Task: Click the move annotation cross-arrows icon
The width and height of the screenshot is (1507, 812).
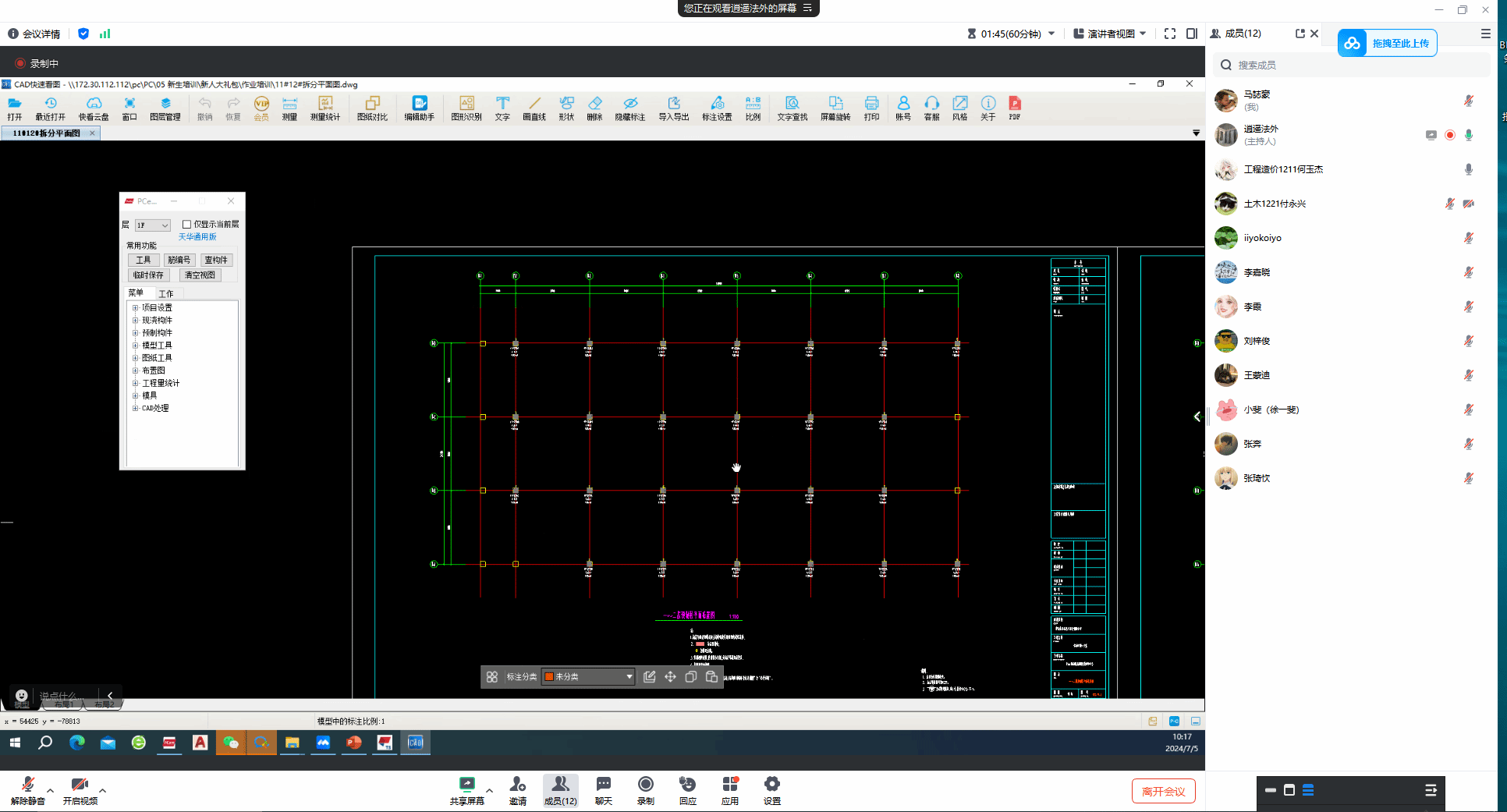Action: [x=670, y=677]
